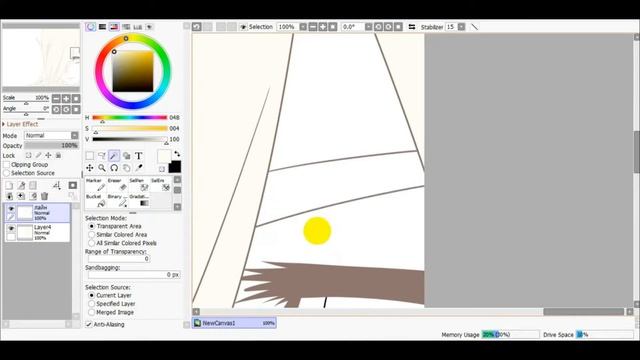The width and height of the screenshot is (640, 360).
Task: Select the zoom magnifier tool
Action: (x=102, y=168)
